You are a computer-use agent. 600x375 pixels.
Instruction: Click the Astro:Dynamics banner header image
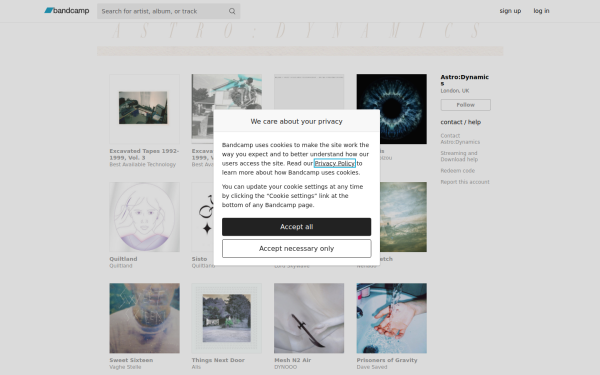click(300, 39)
